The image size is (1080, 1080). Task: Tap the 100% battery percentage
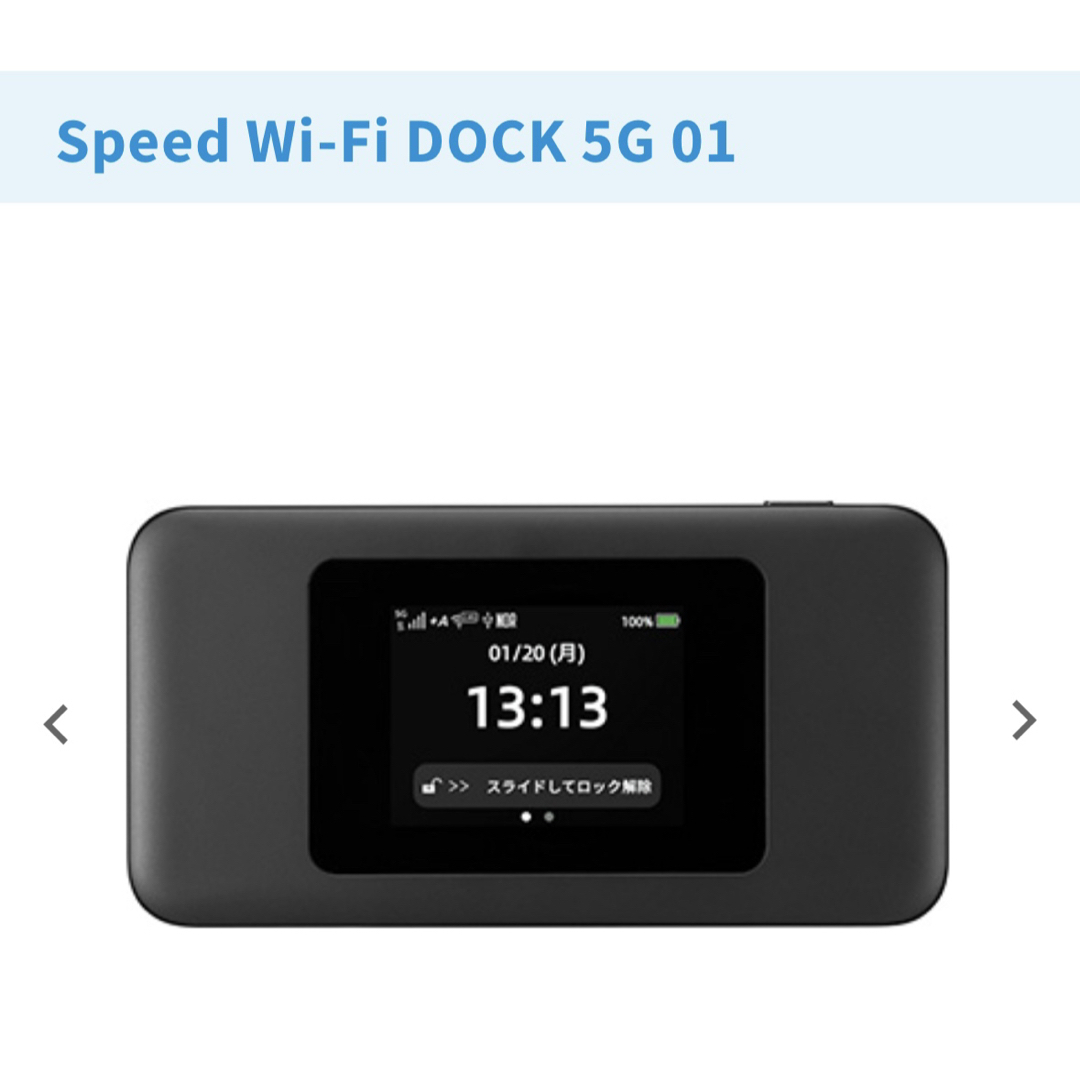tap(636, 621)
